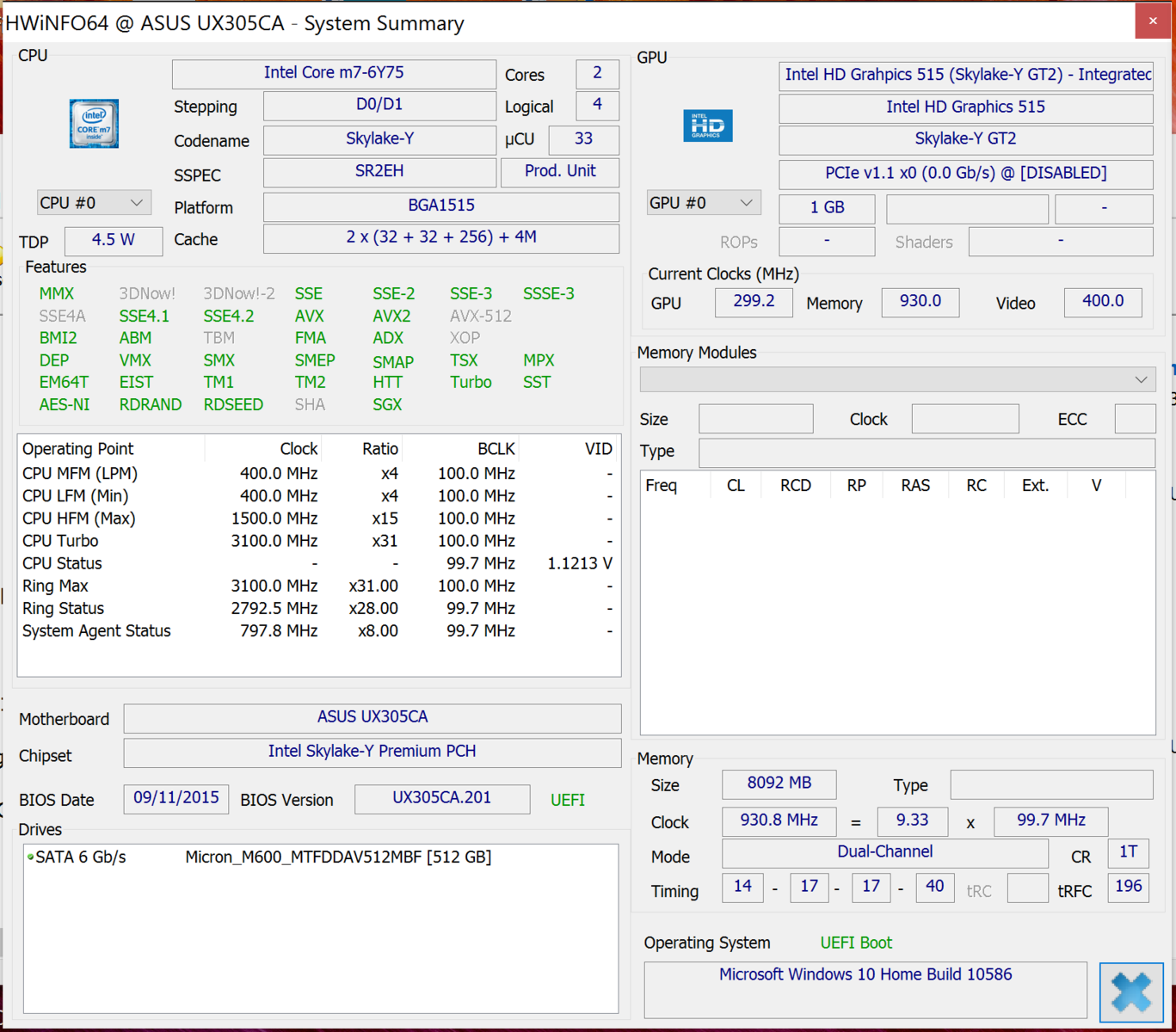This screenshot has width=1176, height=1032.
Task: Click the Timing value 40
Action: click(x=935, y=888)
